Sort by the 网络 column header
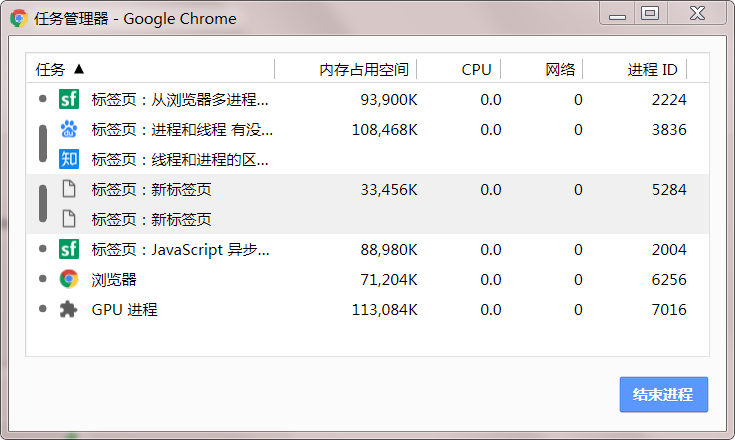The image size is (735, 440). click(x=560, y=69)
